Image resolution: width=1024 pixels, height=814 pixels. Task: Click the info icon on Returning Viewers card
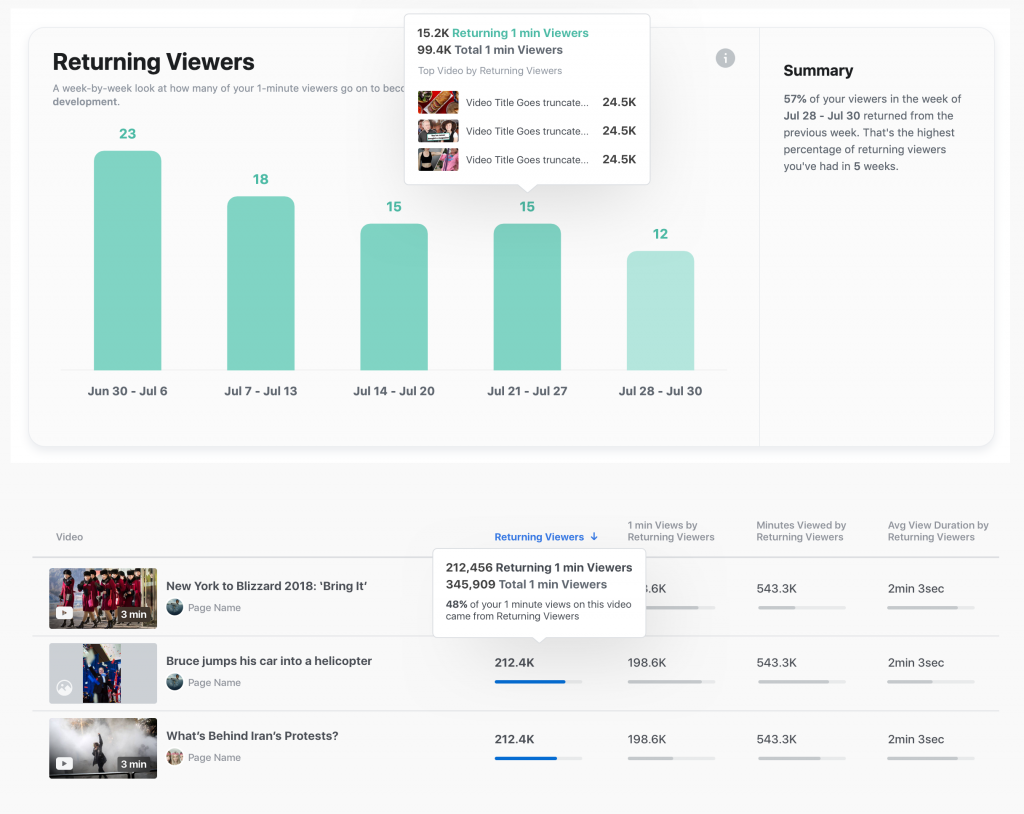pos(725,58)
